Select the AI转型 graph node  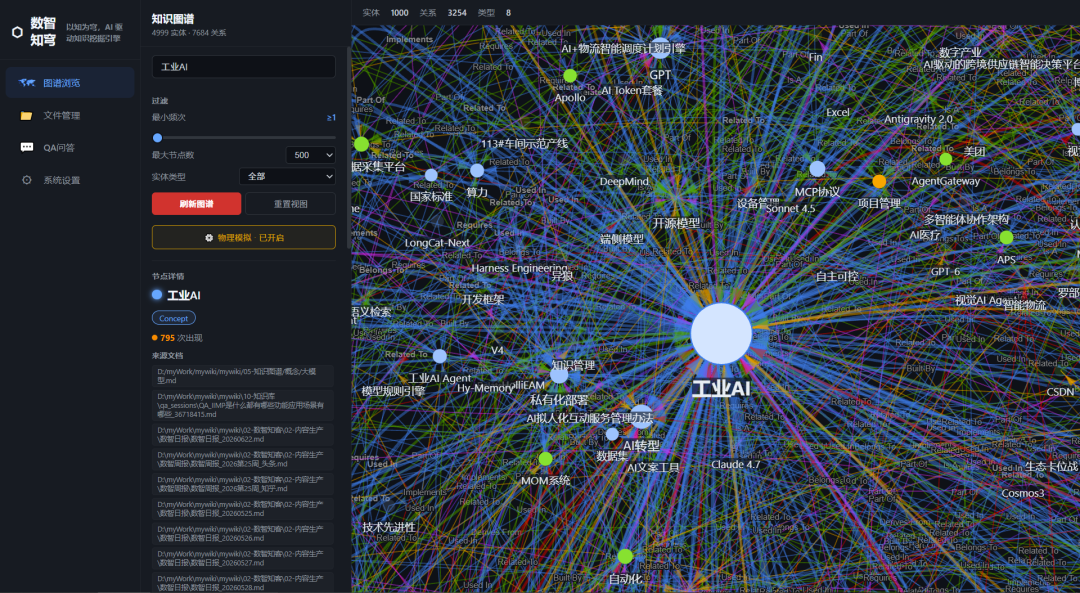(x=641, y=417)
